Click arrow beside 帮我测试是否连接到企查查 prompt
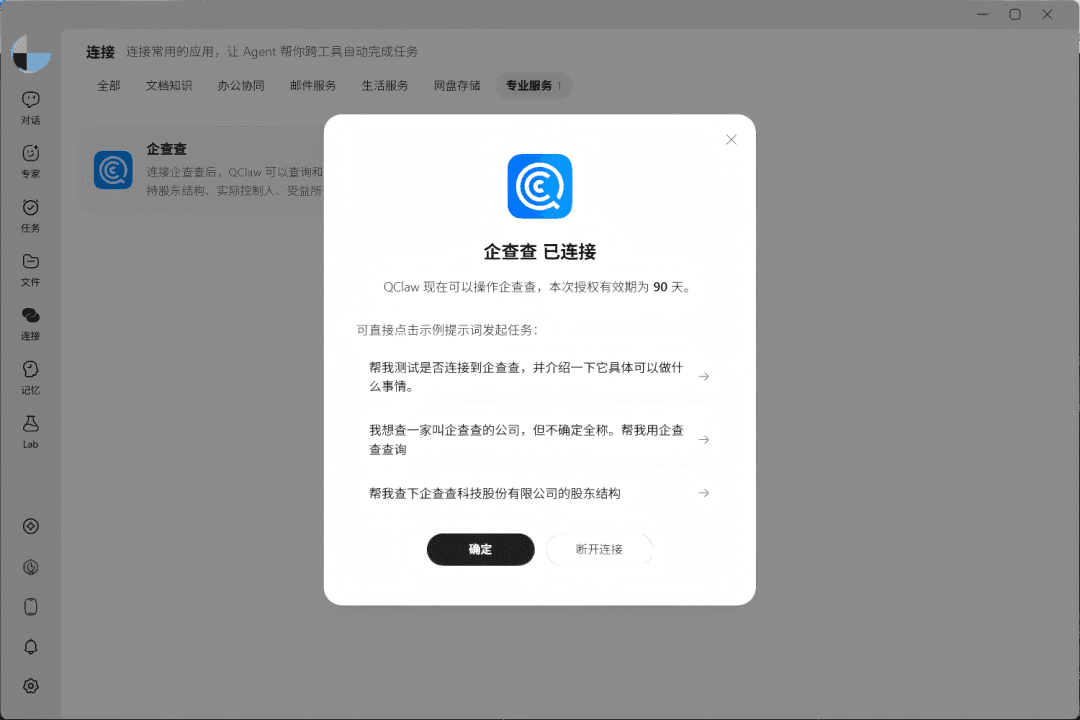Screen dimensions: 1080x720 [704, 376]
